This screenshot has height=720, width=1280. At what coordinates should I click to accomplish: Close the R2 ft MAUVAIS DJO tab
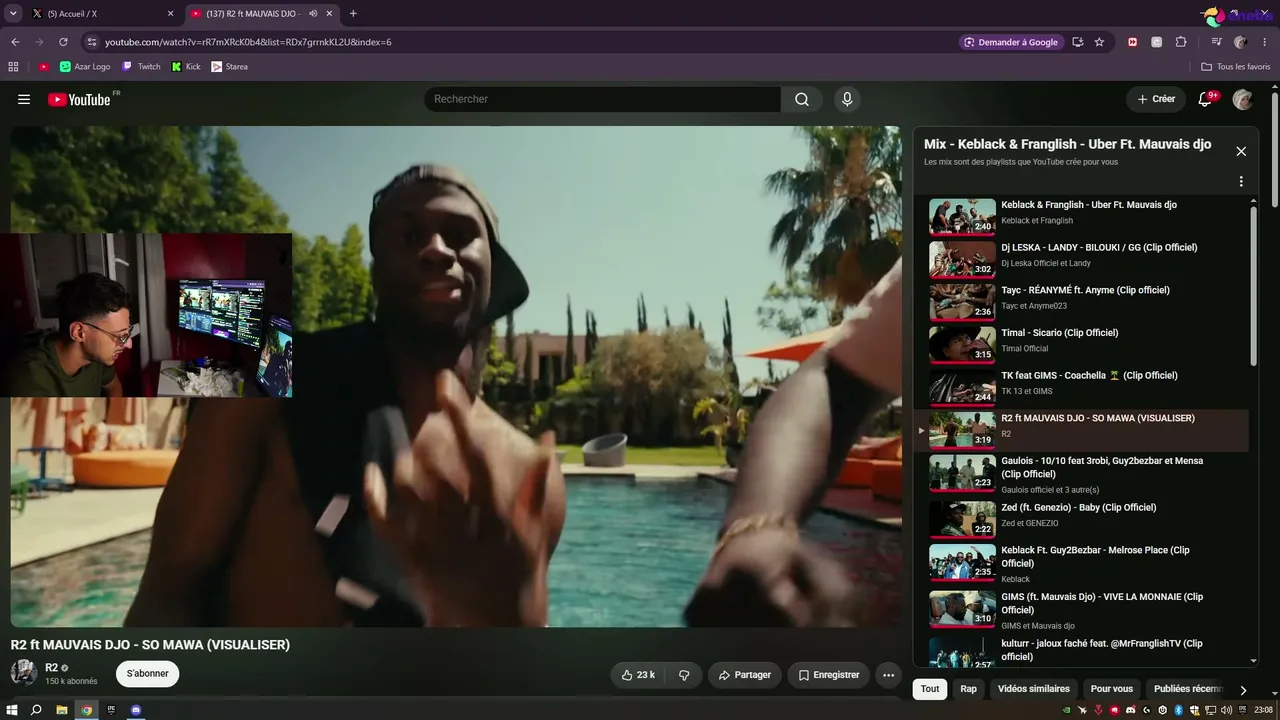[329, 14]
